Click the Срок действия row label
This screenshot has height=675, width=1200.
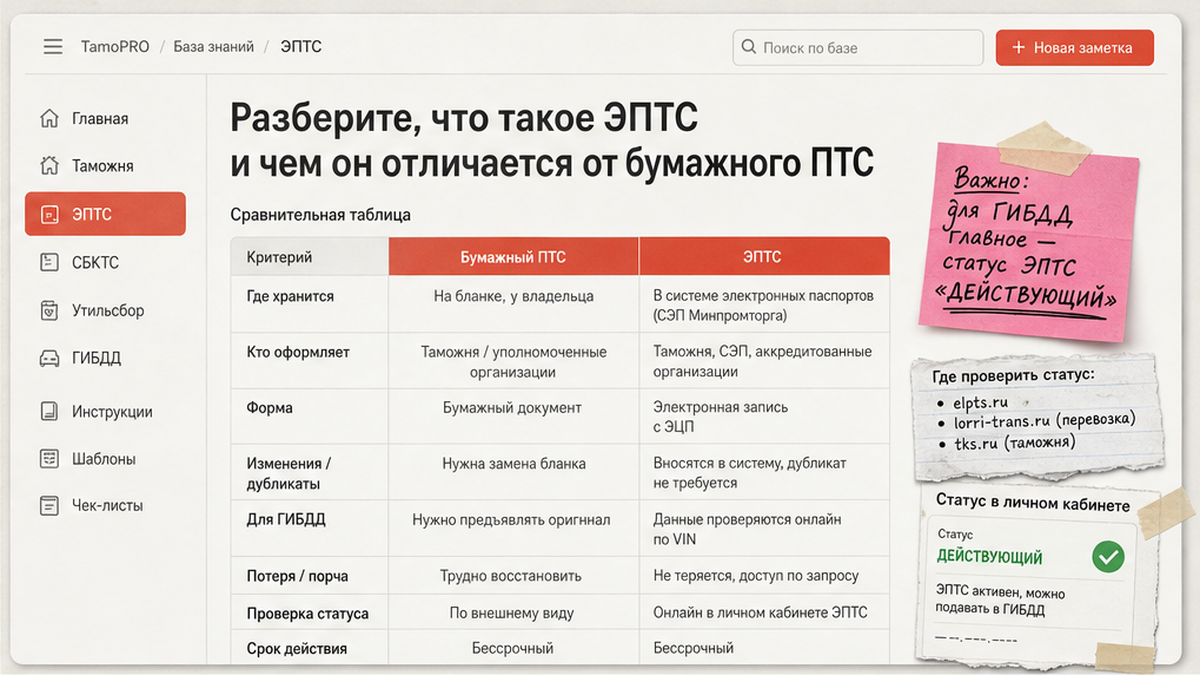point(297,648)
